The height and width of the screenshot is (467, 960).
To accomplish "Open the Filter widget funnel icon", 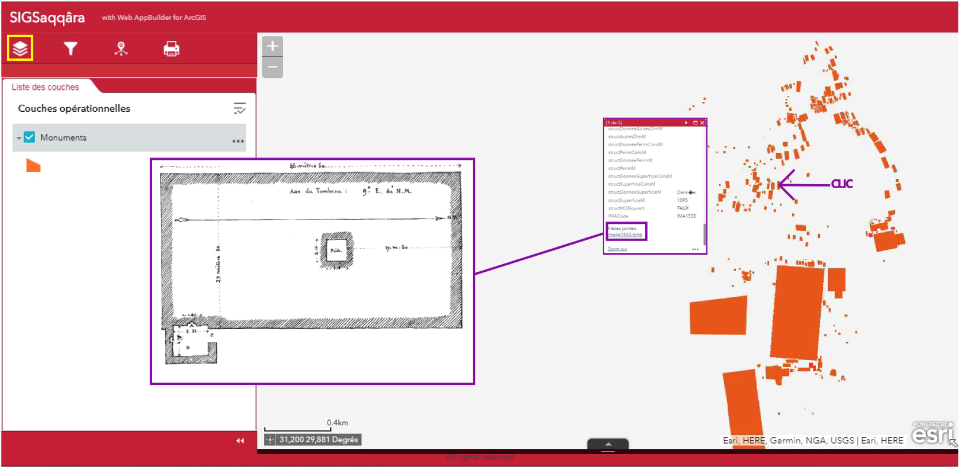I will click(x=71, y=49).
